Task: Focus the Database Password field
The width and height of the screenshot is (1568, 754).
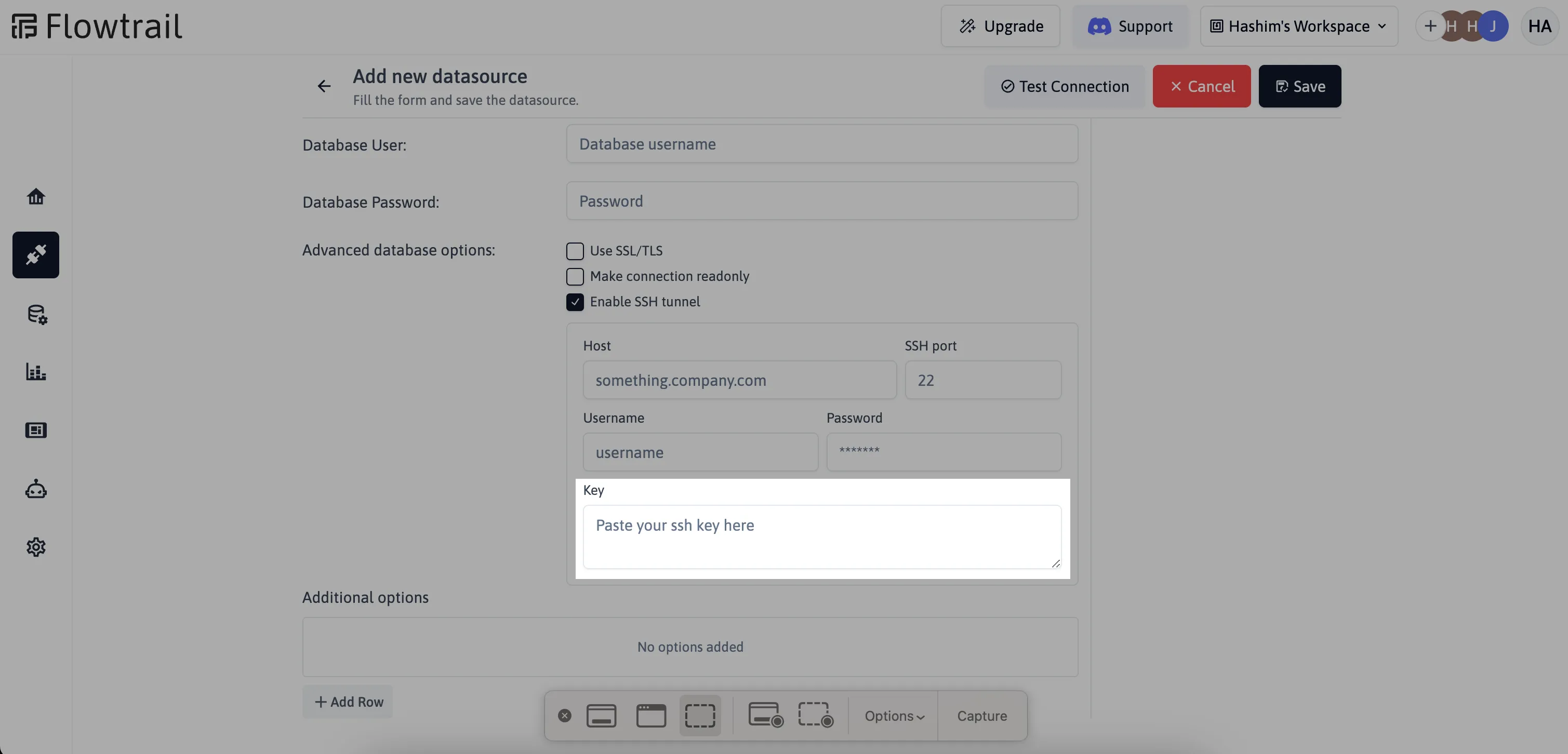Action: (x=822, y=201)
